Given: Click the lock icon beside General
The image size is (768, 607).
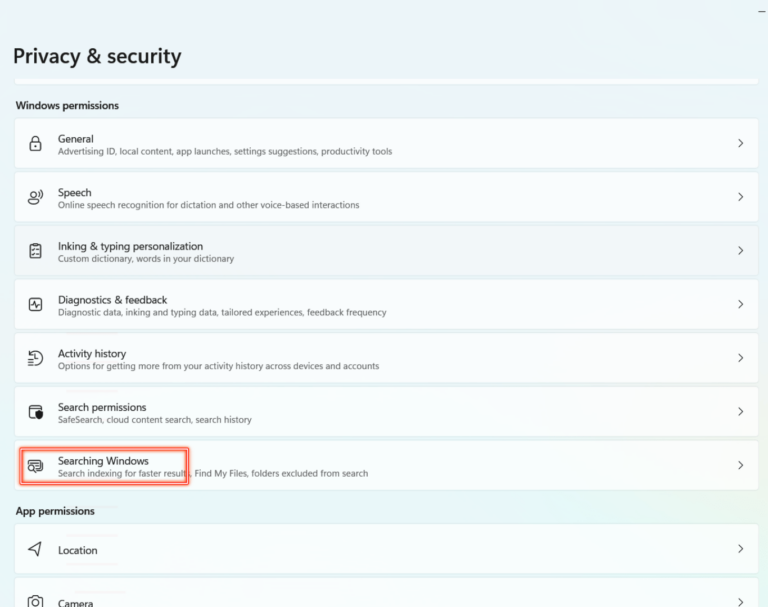Looking at the screenshot, I should point(36,144).
